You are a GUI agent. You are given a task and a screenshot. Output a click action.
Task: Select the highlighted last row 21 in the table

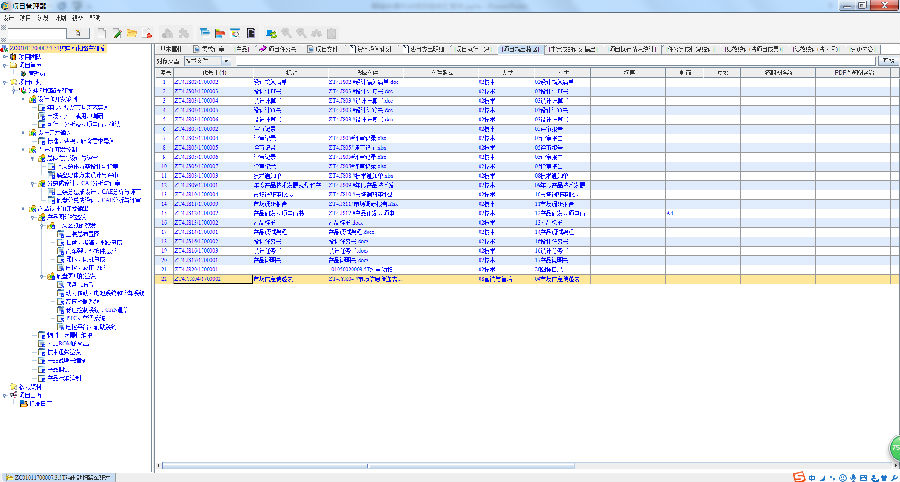400,279
